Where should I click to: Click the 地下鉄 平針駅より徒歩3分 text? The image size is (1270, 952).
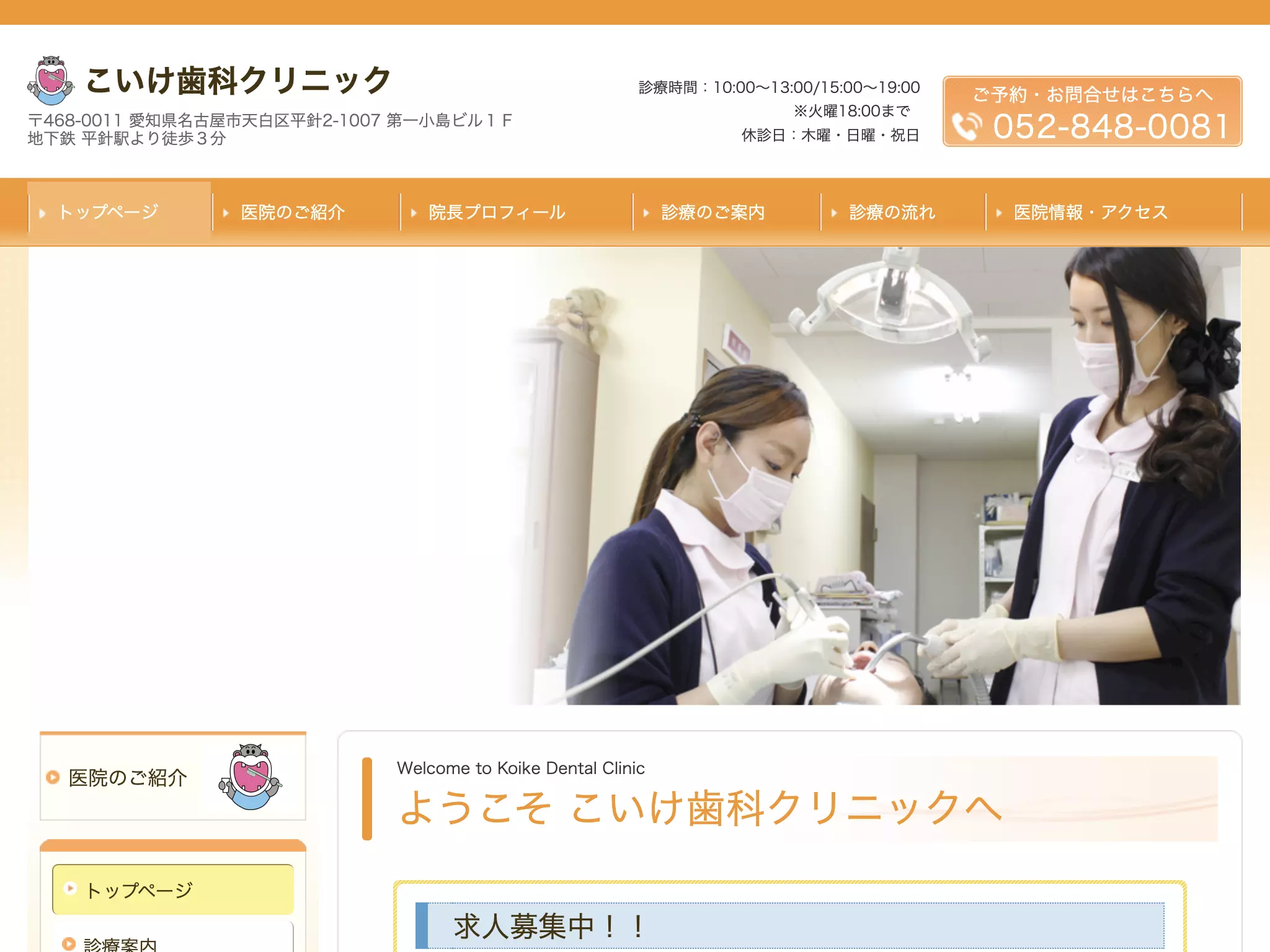tap(127, 138)
